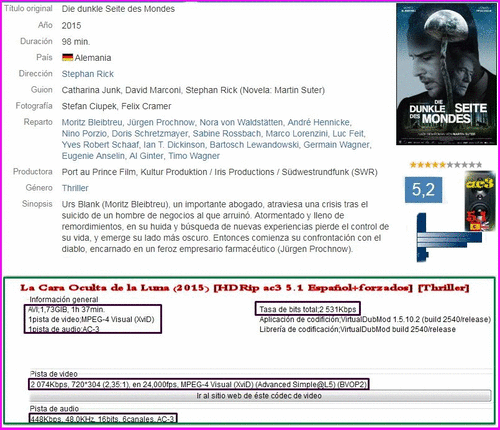Open Nora von Waldstätten cast link
The image size is (500, 430).
(x=241, y=122)
